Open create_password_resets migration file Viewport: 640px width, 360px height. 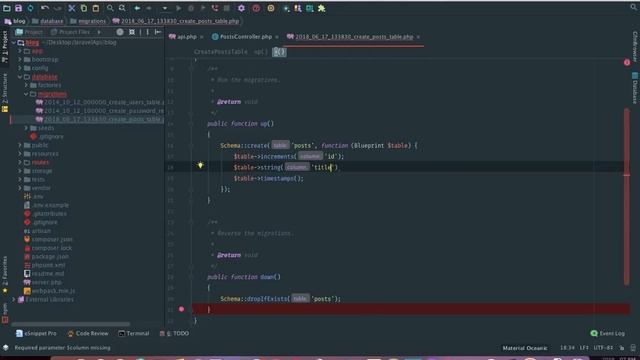click(100, 111)
